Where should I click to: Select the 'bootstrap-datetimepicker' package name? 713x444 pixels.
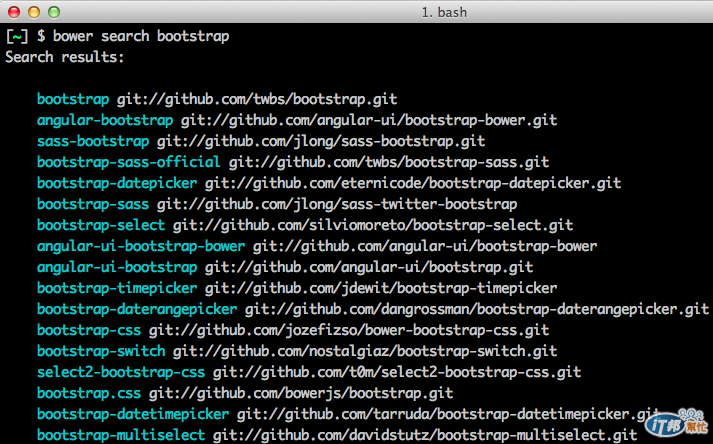(x=133, y=414)
